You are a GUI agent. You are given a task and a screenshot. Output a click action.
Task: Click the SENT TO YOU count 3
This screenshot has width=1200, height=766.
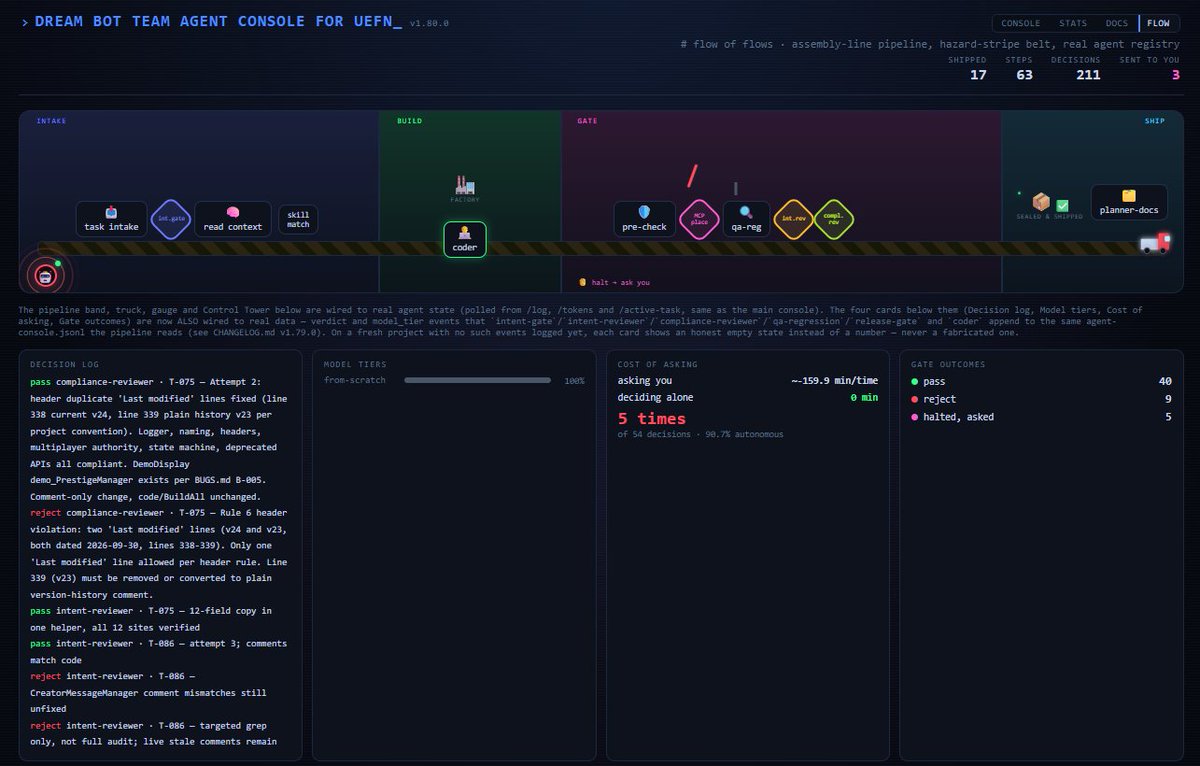pyautogui.click(x=1175, y=75)
